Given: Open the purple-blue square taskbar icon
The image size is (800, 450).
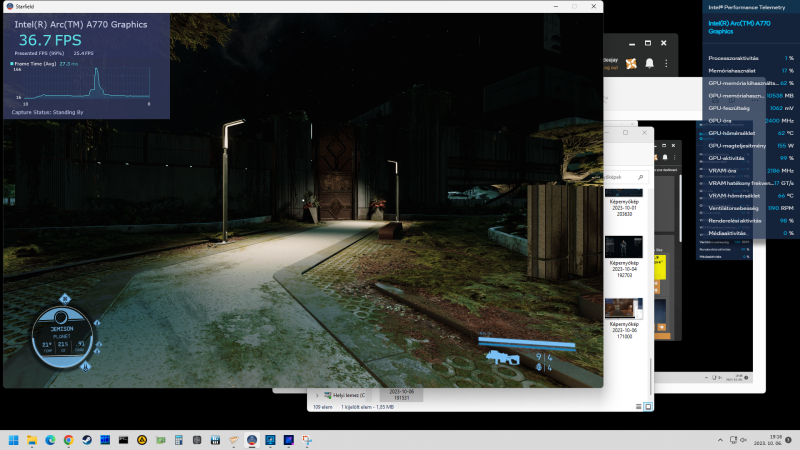Looking at the screenshot, I should click(x=289, y=440).
